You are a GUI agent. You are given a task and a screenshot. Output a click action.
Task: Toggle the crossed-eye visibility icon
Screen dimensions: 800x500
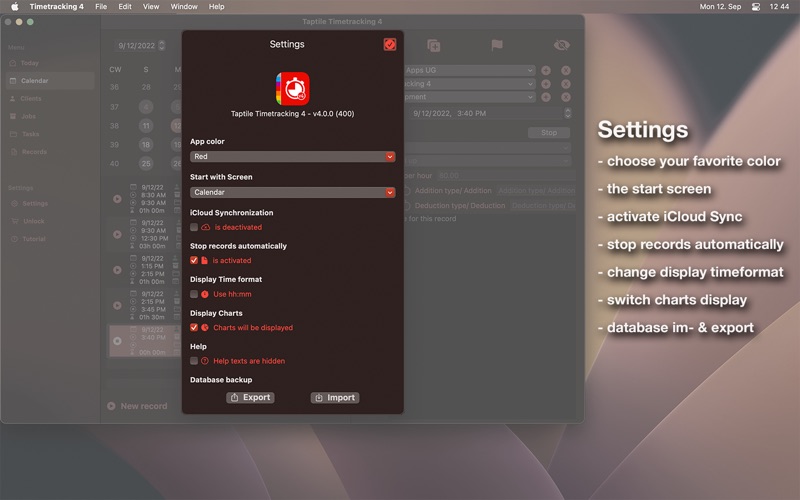tap(561, 45)
